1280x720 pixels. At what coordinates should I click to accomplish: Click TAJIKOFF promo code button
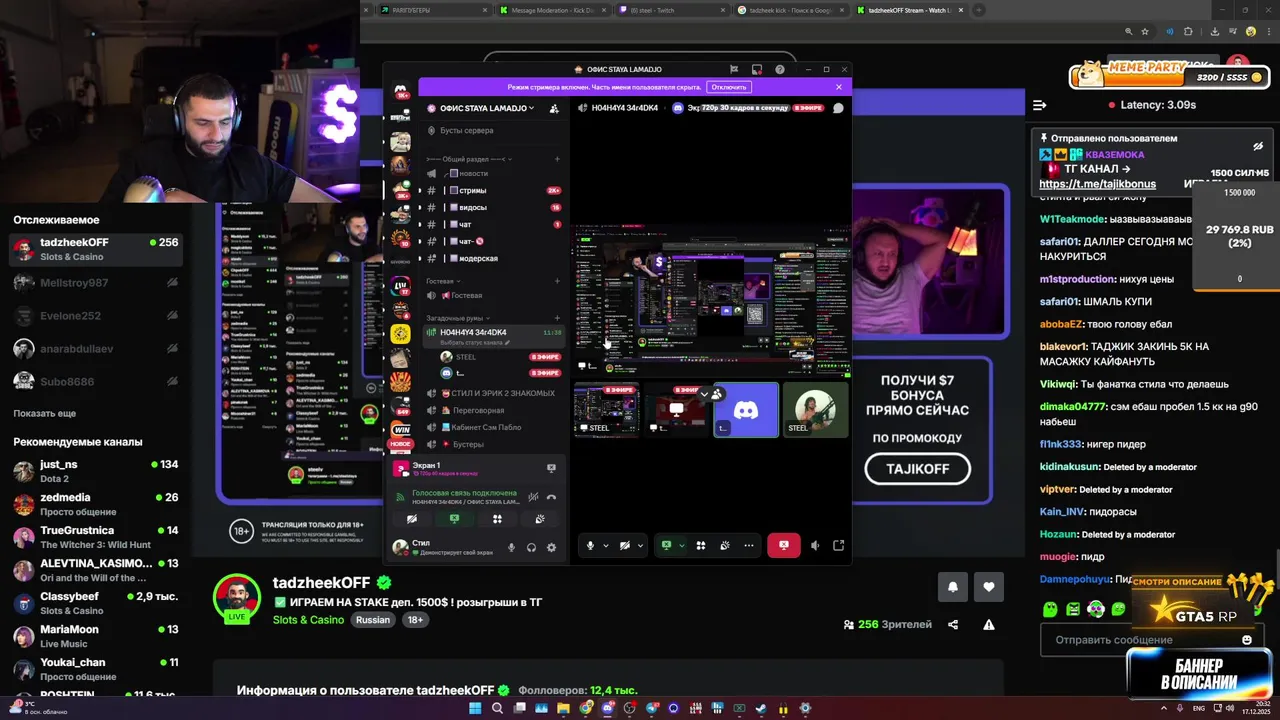(917, 469)
